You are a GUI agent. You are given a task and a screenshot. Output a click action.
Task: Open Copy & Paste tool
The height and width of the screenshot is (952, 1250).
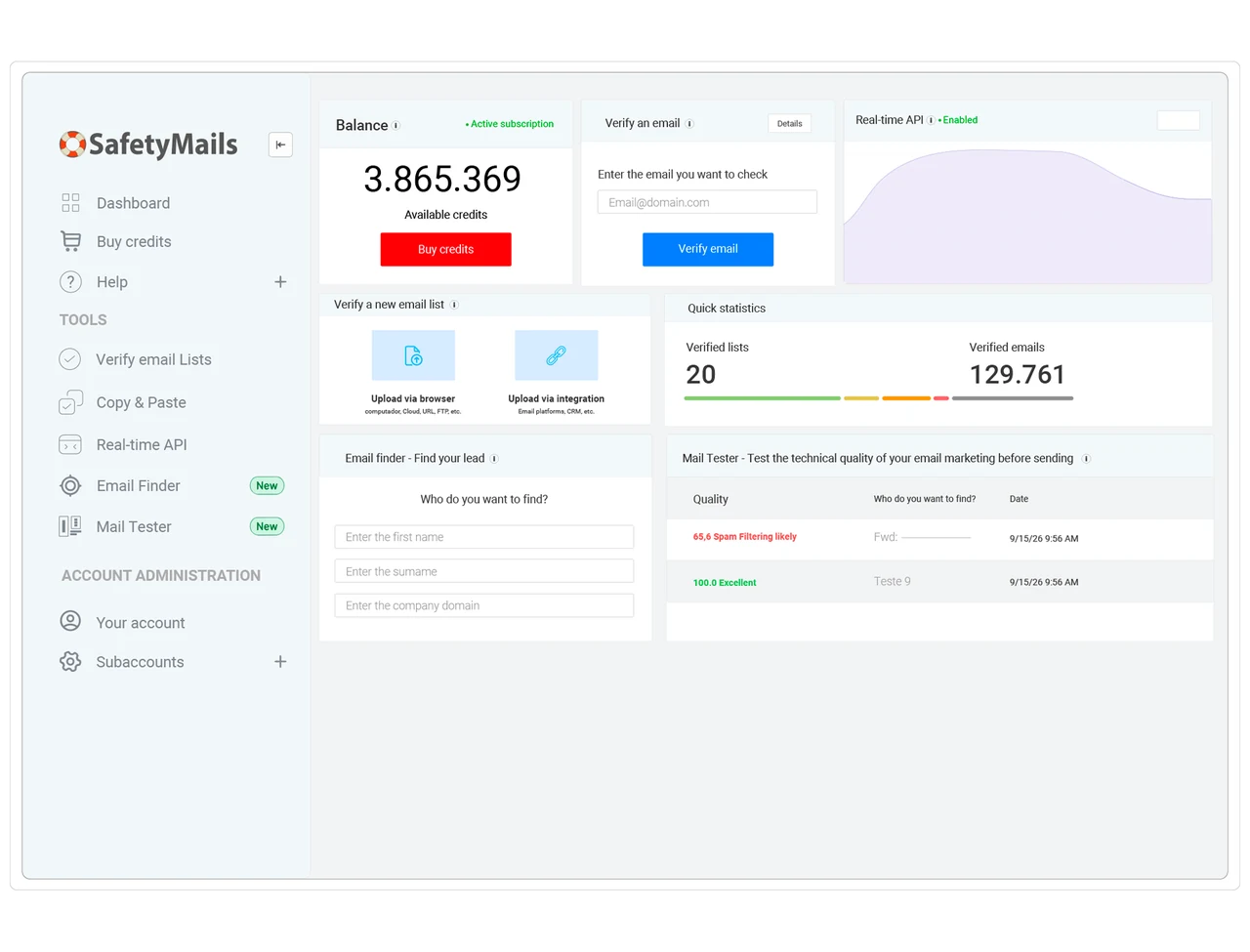(141, 402)
